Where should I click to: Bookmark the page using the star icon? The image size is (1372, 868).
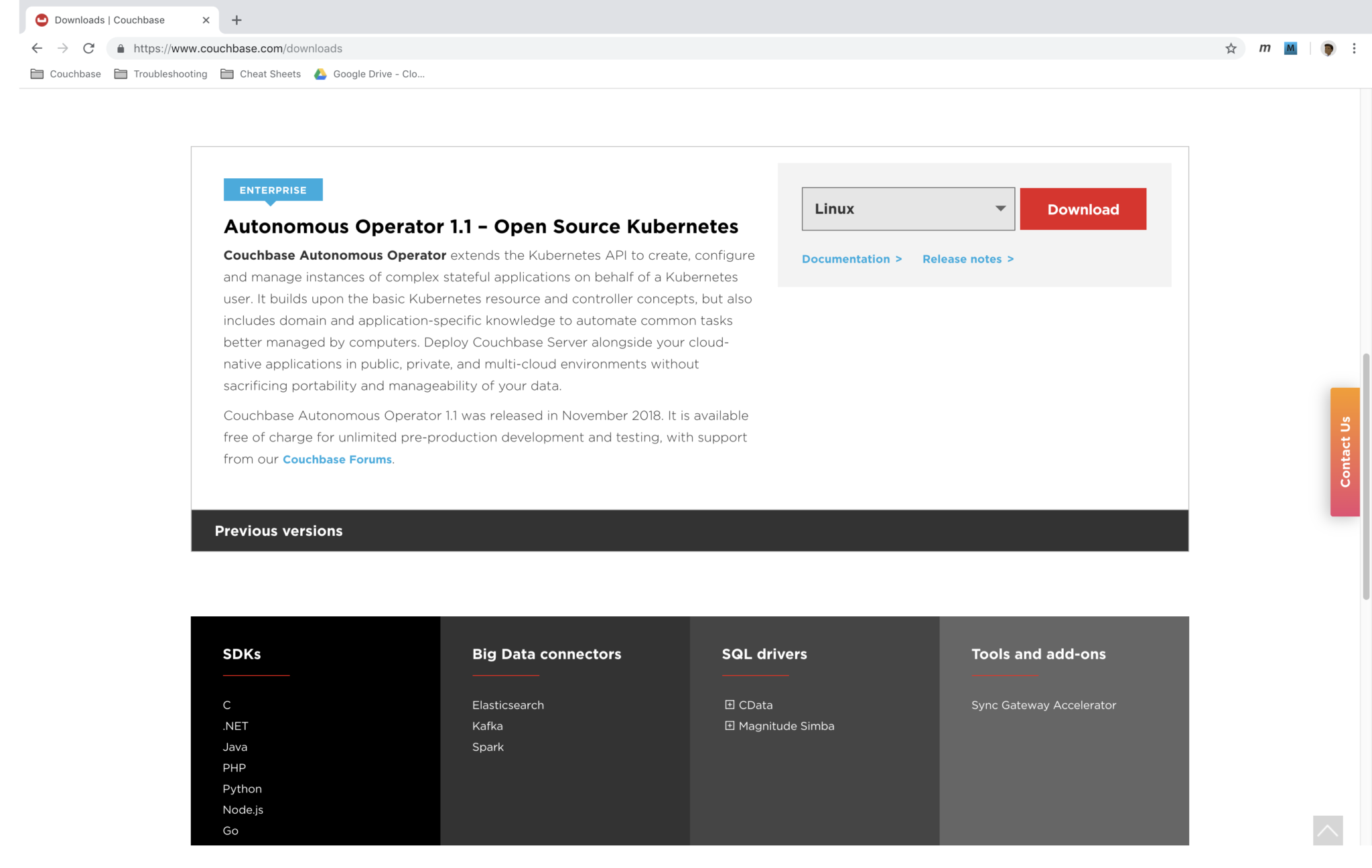coord(1230,48)
